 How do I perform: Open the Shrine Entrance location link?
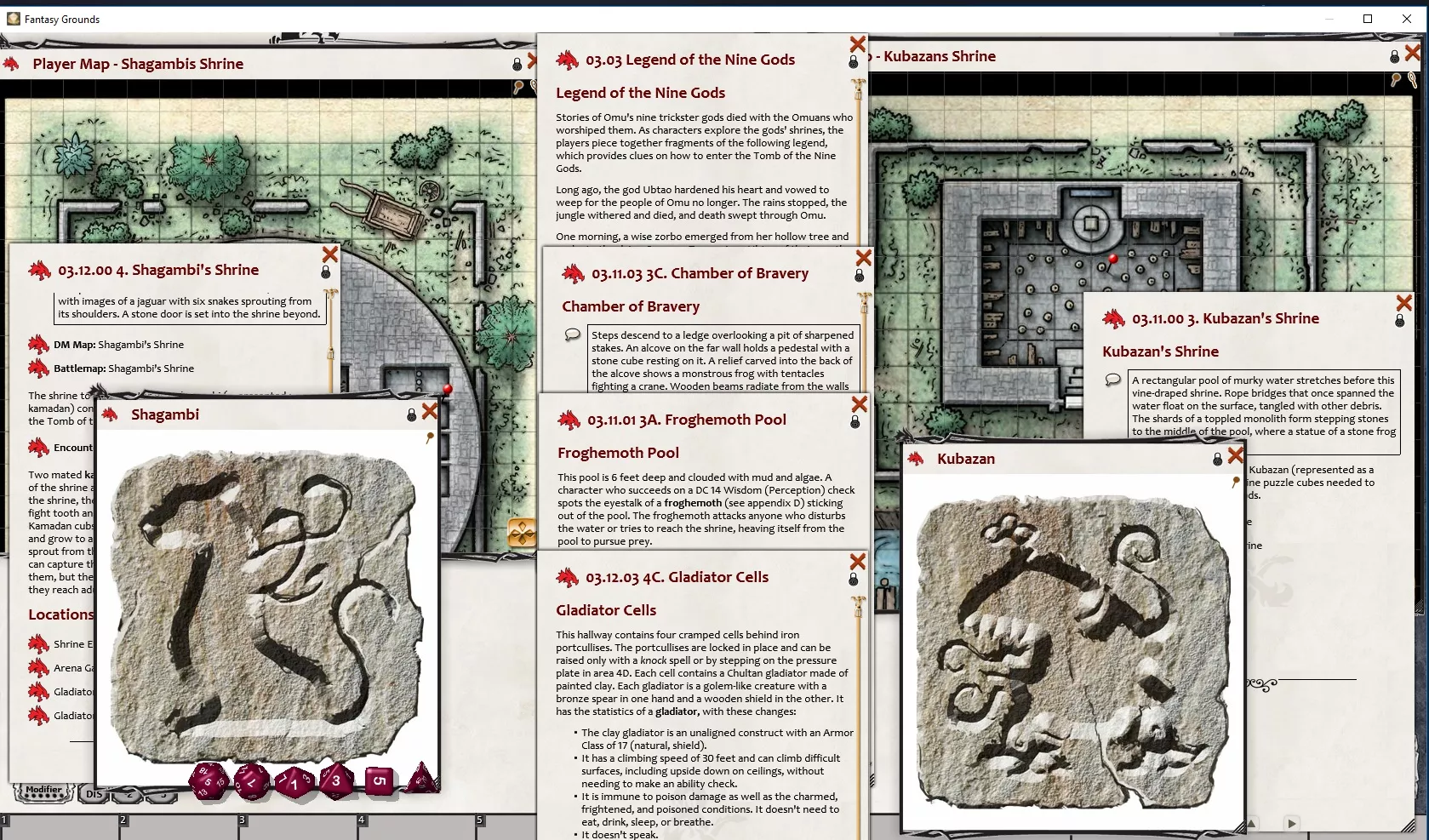point(38,644)
